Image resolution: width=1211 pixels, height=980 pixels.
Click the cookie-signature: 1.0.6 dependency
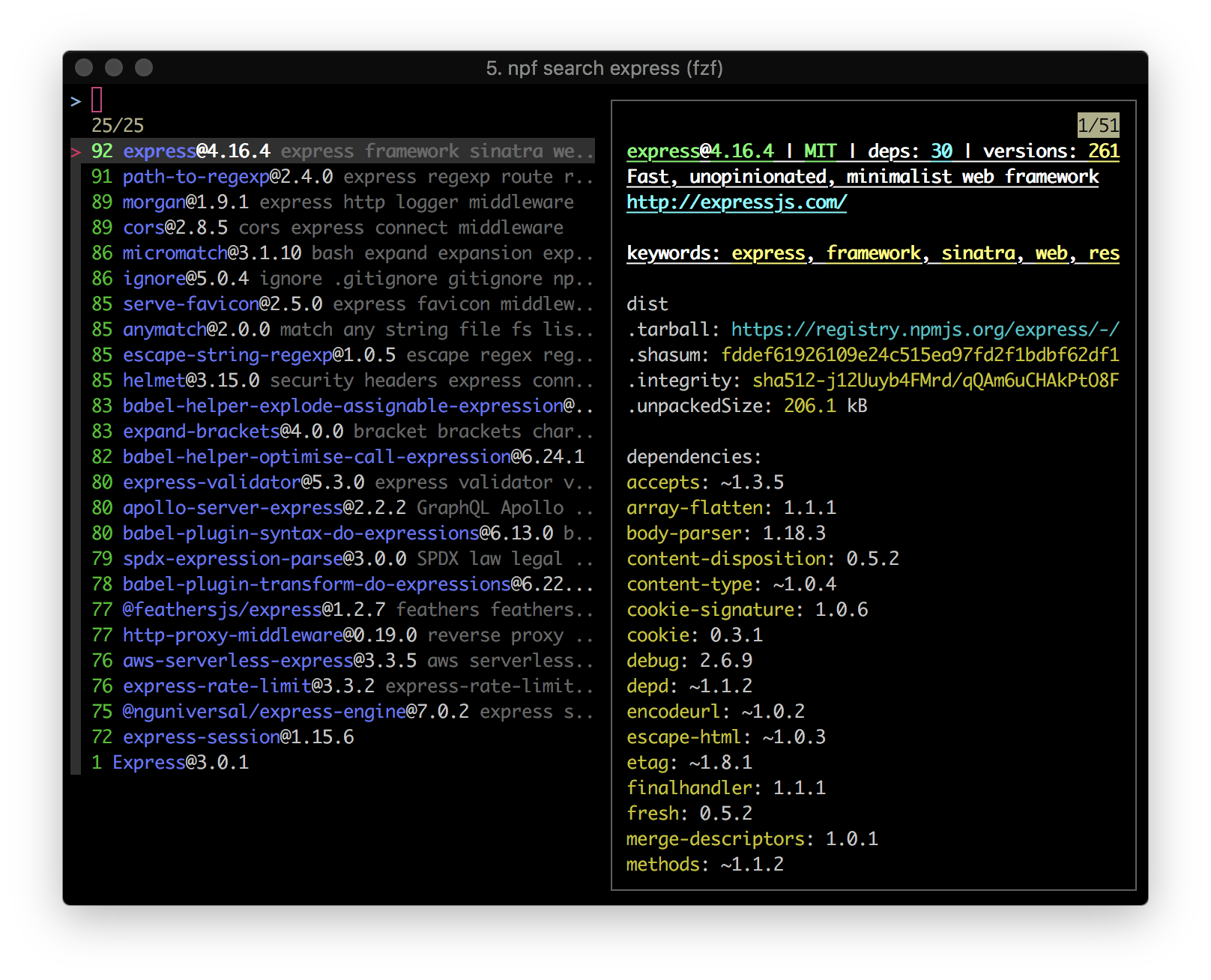(x=747, y=609)
